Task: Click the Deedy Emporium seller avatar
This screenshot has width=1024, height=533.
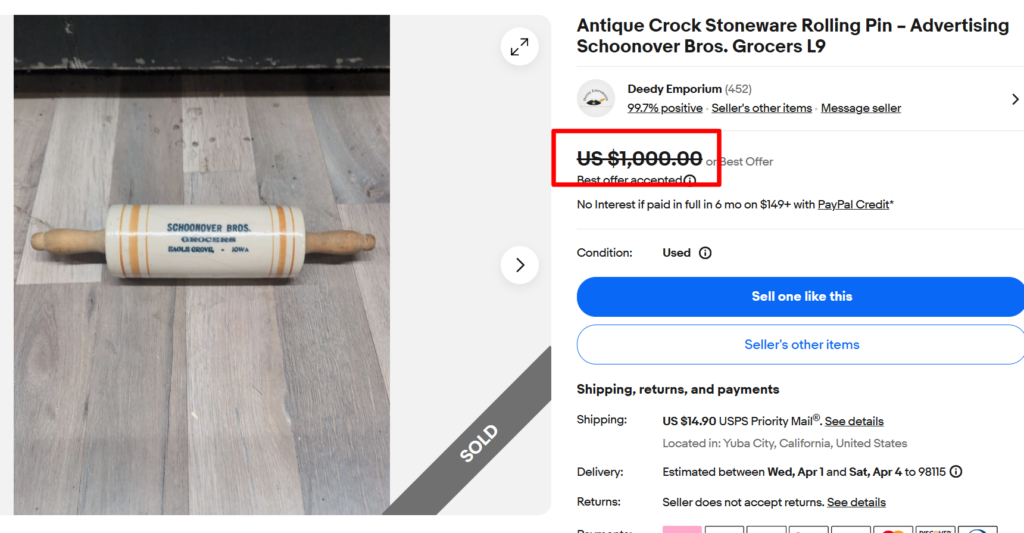Action: [596, 98]
